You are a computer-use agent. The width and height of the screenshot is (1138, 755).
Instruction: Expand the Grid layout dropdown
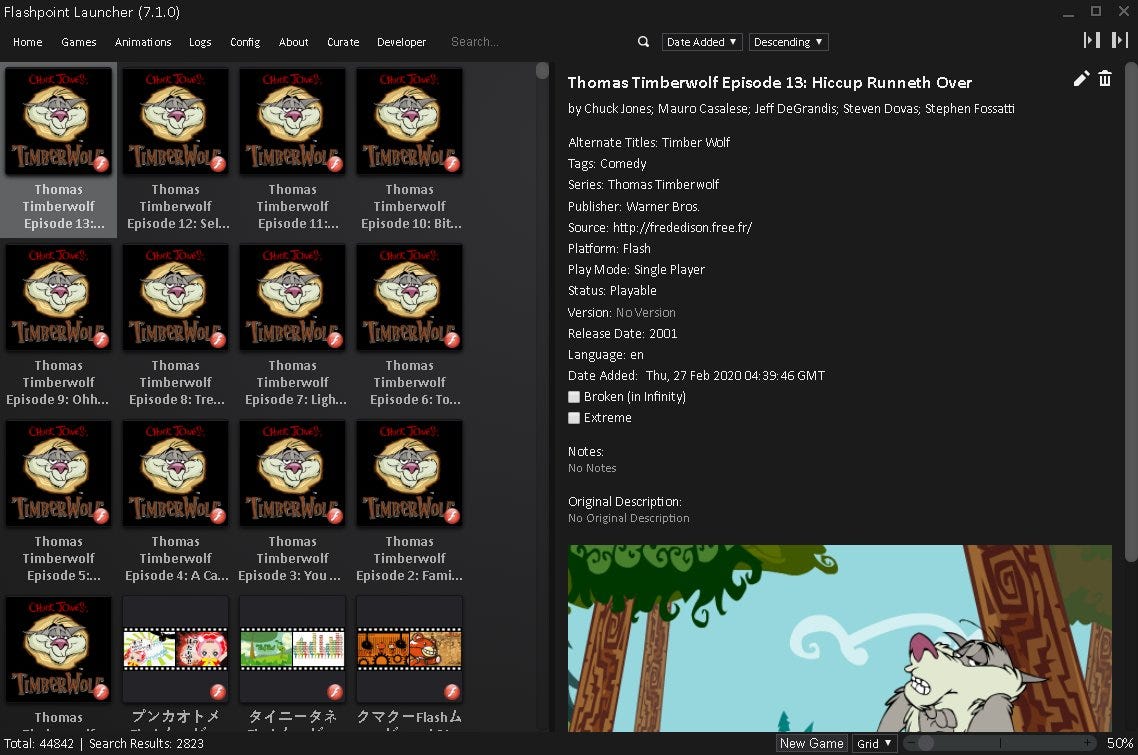pos(874,743)
